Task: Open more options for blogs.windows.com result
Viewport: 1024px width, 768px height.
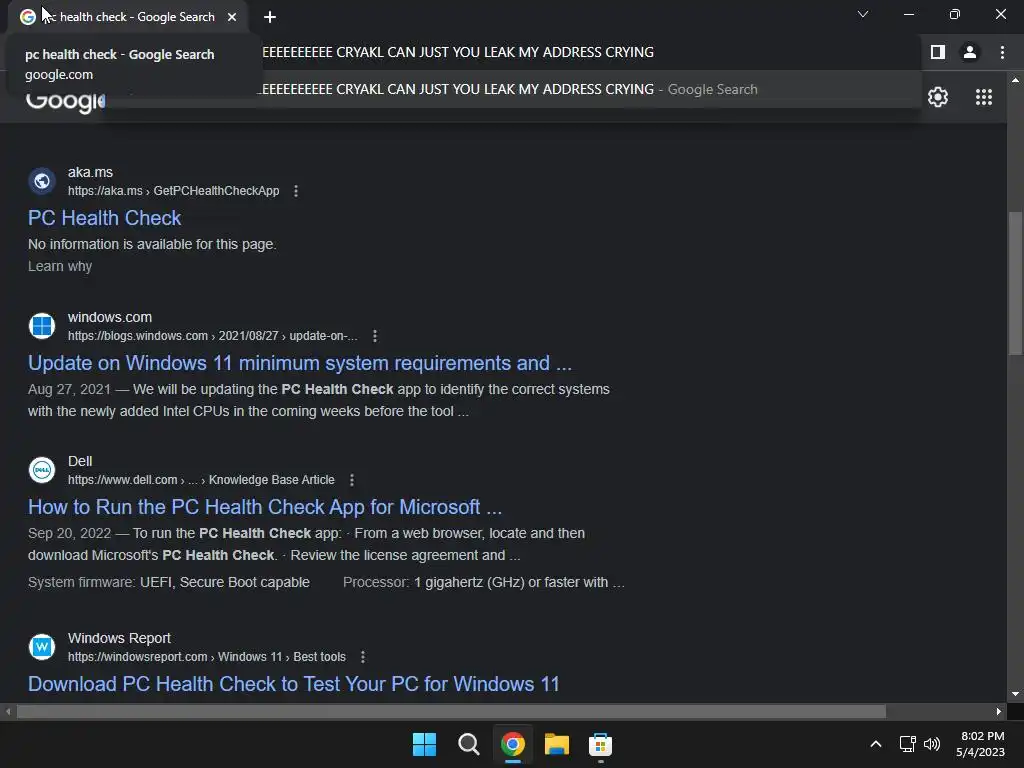Action: [x=375, y=336]
